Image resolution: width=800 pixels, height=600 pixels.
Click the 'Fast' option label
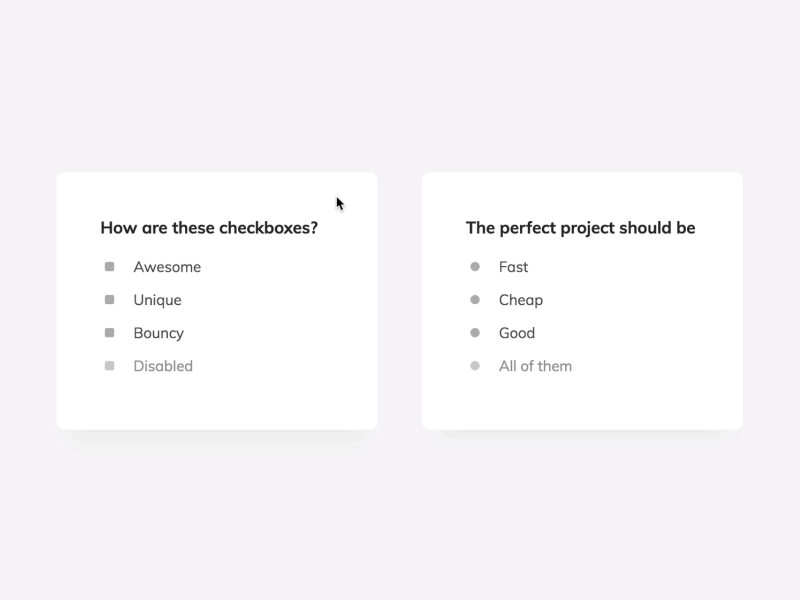click(513, 266)
